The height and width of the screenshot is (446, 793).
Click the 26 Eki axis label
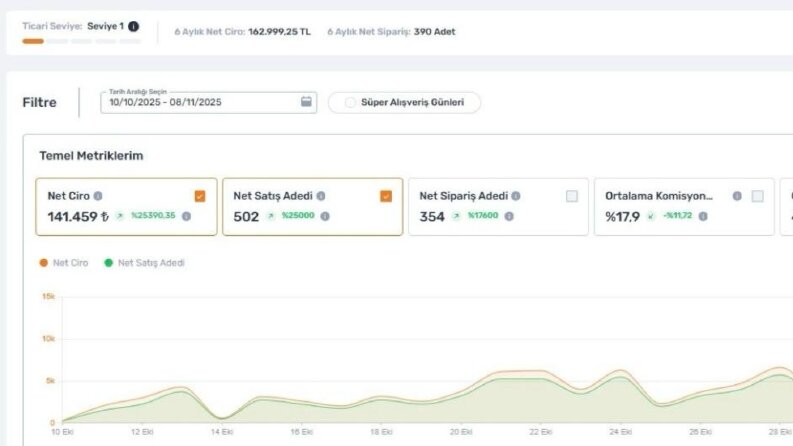coord(700,432)
